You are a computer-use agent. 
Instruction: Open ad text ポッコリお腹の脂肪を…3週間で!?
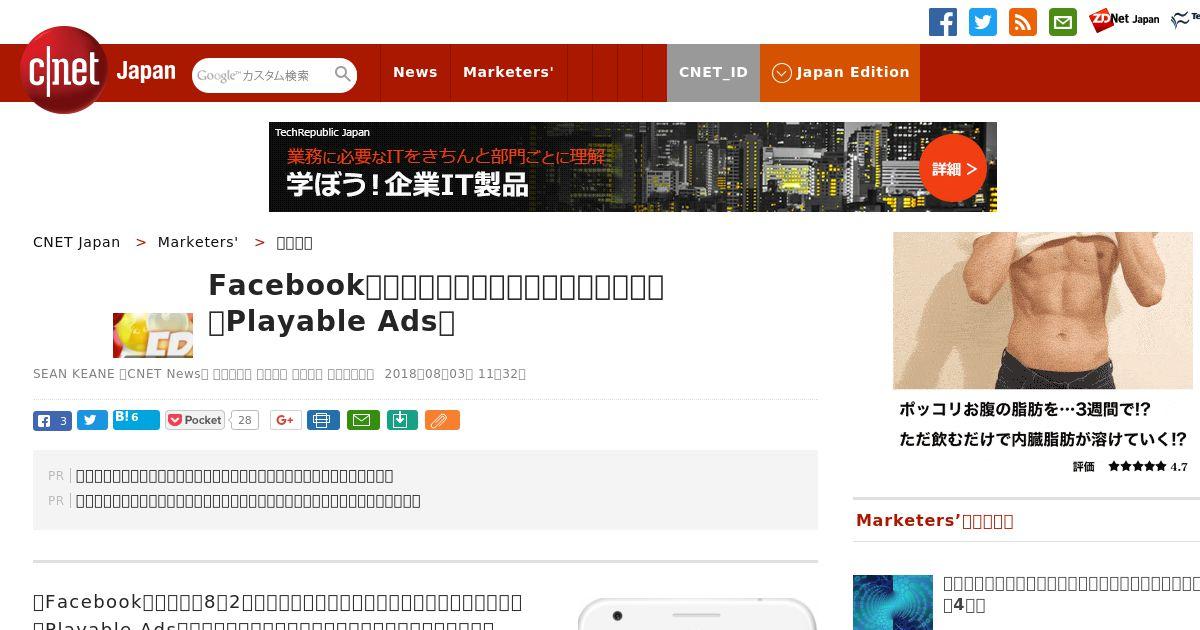[x=1025, y=409]
